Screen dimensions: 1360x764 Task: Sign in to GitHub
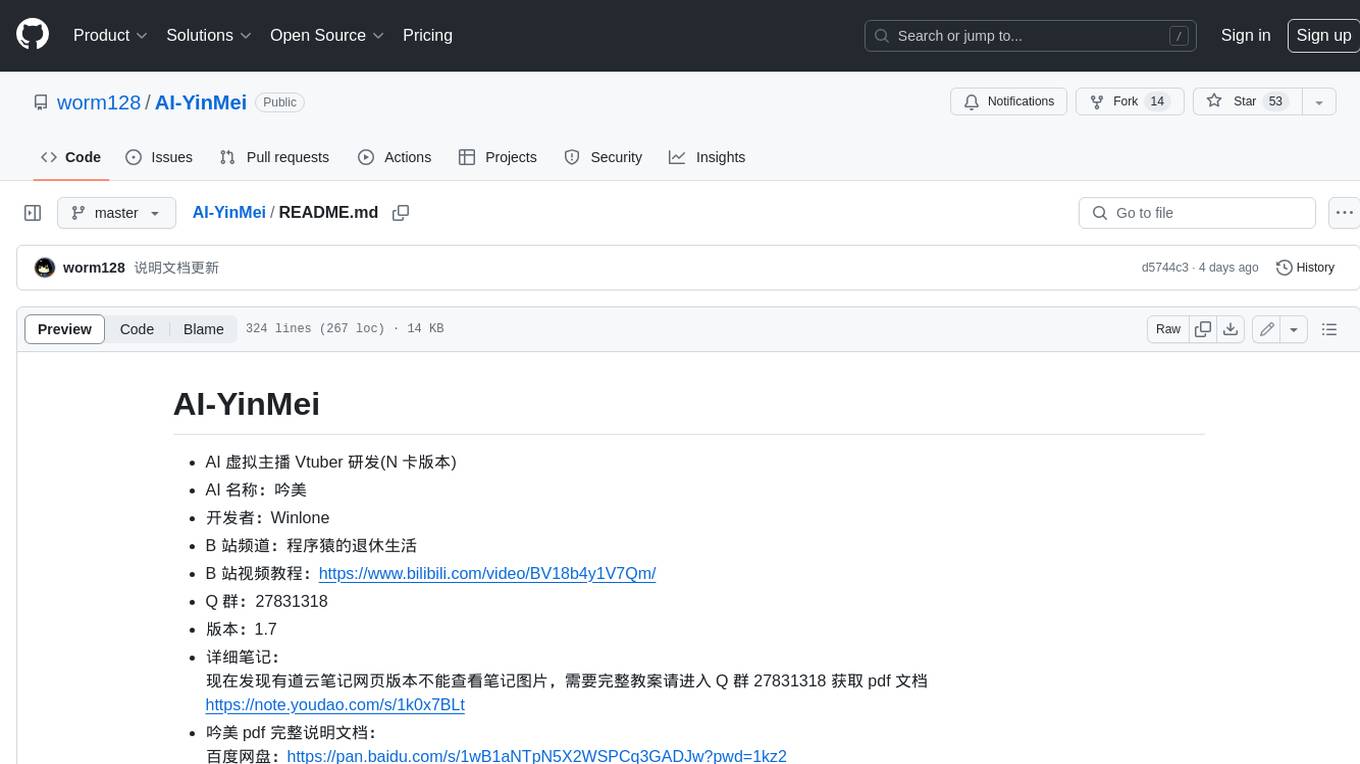(1245, 35)
